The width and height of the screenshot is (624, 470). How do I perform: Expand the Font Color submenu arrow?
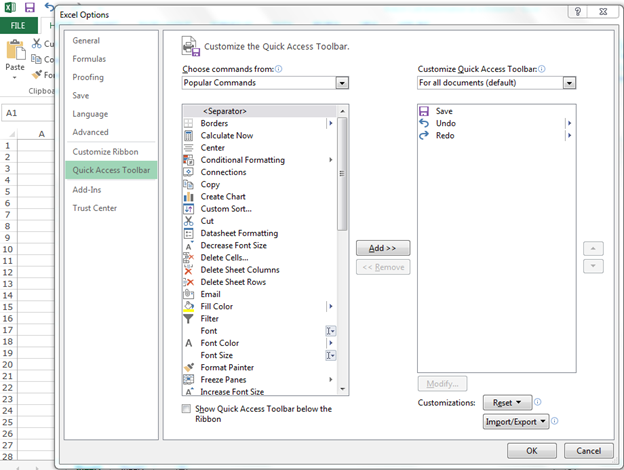coord(330,343)
